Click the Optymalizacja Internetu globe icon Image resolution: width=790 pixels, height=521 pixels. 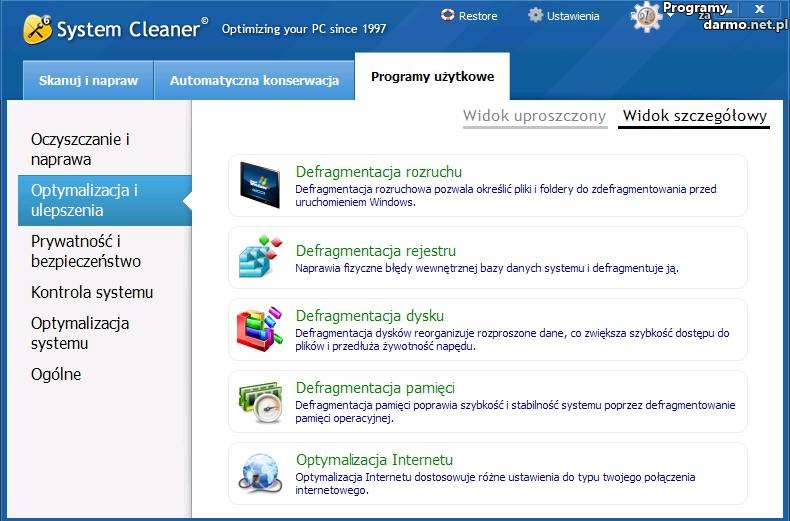[x=261, y=473]
